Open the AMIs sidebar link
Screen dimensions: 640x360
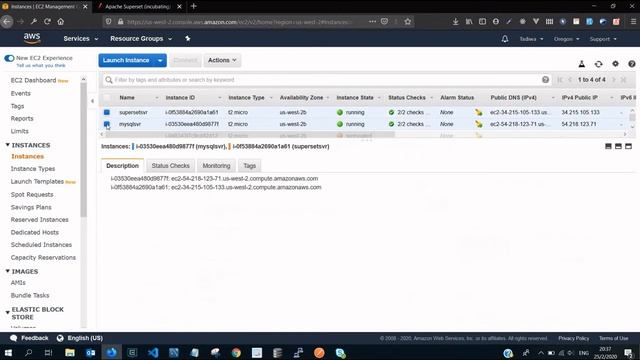tap(18, 282)
